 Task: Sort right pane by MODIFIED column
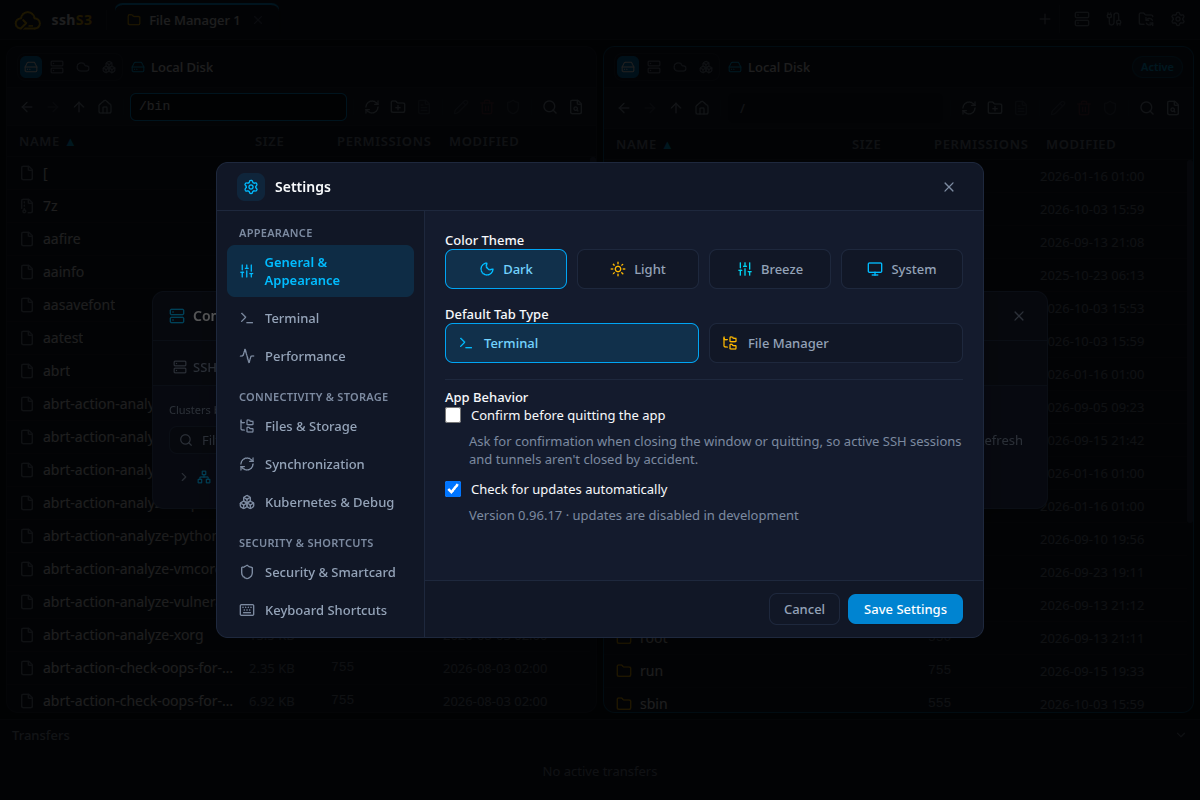click(x=1081, y=144)
